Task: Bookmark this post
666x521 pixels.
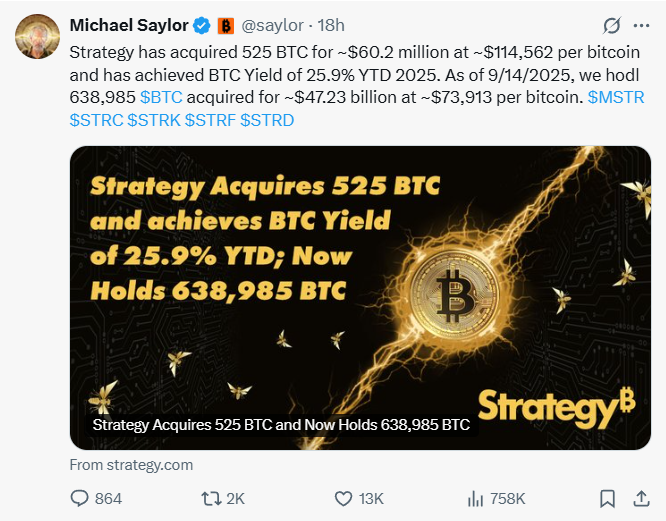Action: pyautogui.click(x=607, y=497)
